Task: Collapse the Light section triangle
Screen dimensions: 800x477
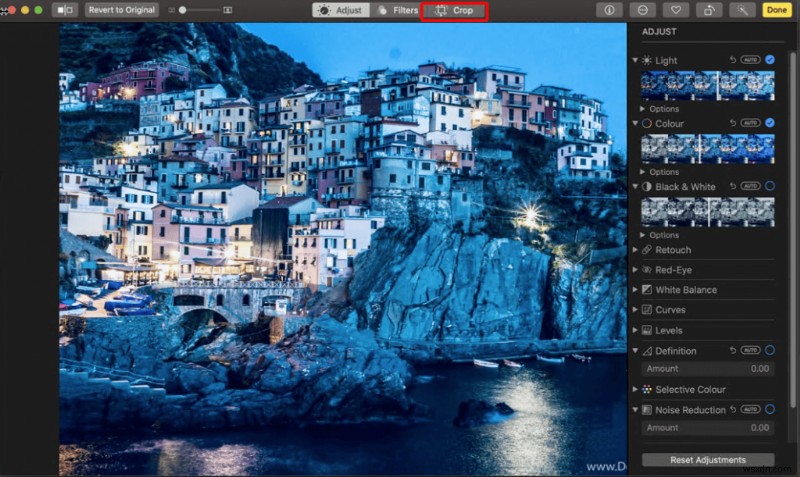Action: click(x=635, y=60)
